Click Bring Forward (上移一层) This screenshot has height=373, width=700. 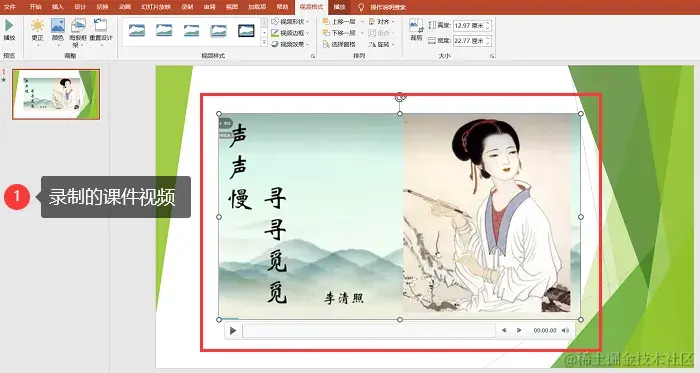(x=339, y=21)
